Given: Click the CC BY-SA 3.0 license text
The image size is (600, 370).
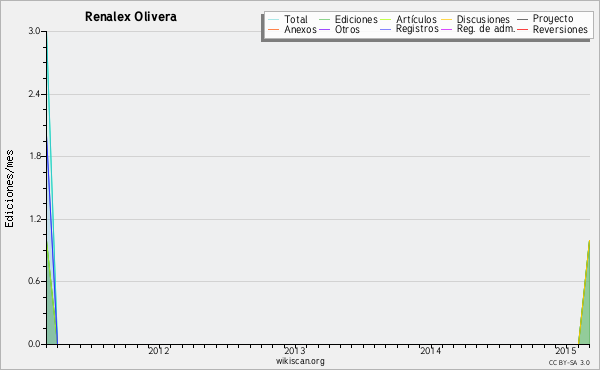Looking at the screenshot, I should [569, 362].
